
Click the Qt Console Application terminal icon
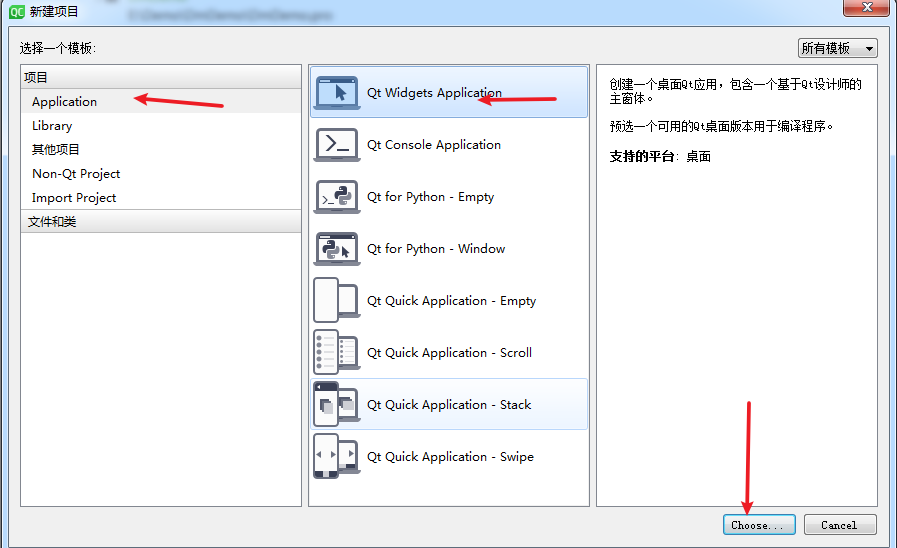pos(337,144)
